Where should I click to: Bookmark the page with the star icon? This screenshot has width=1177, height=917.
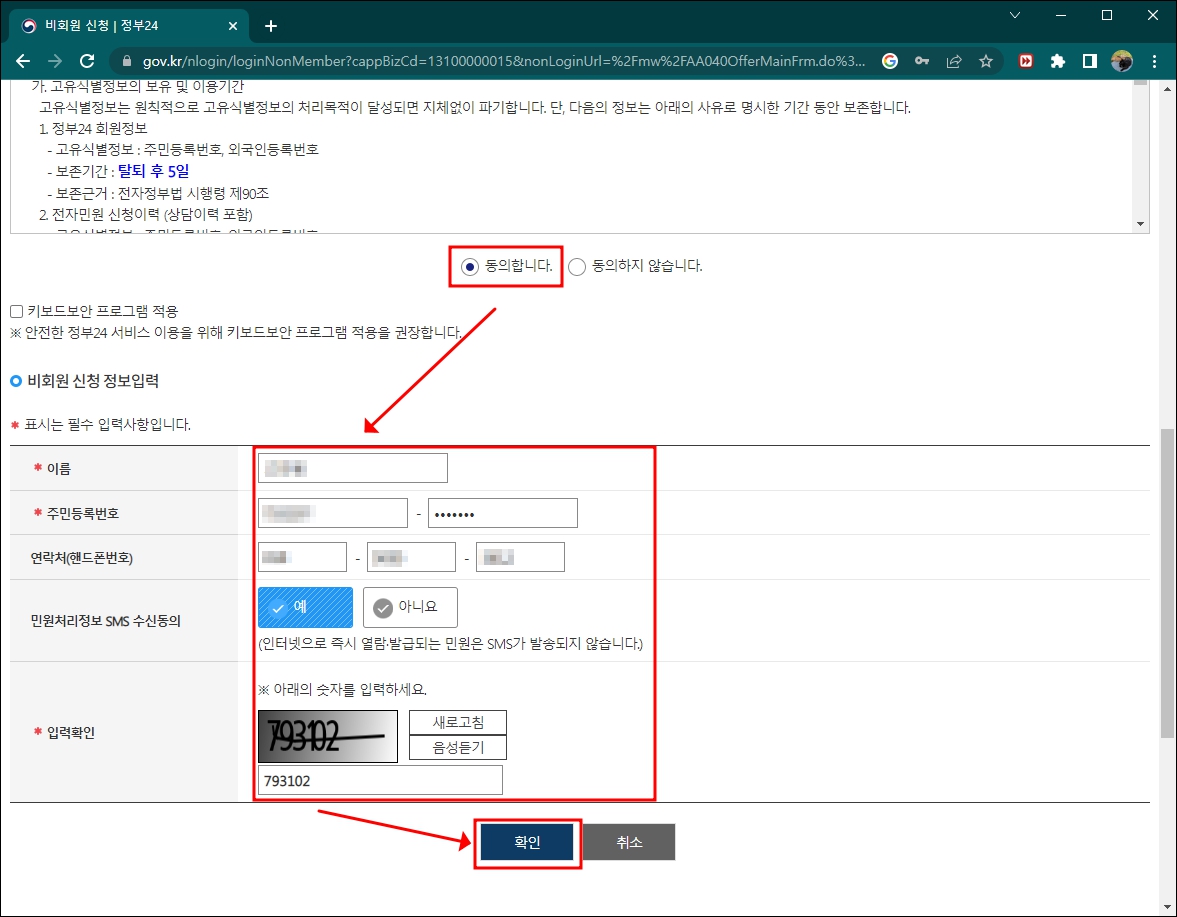[x=986, y=61]
